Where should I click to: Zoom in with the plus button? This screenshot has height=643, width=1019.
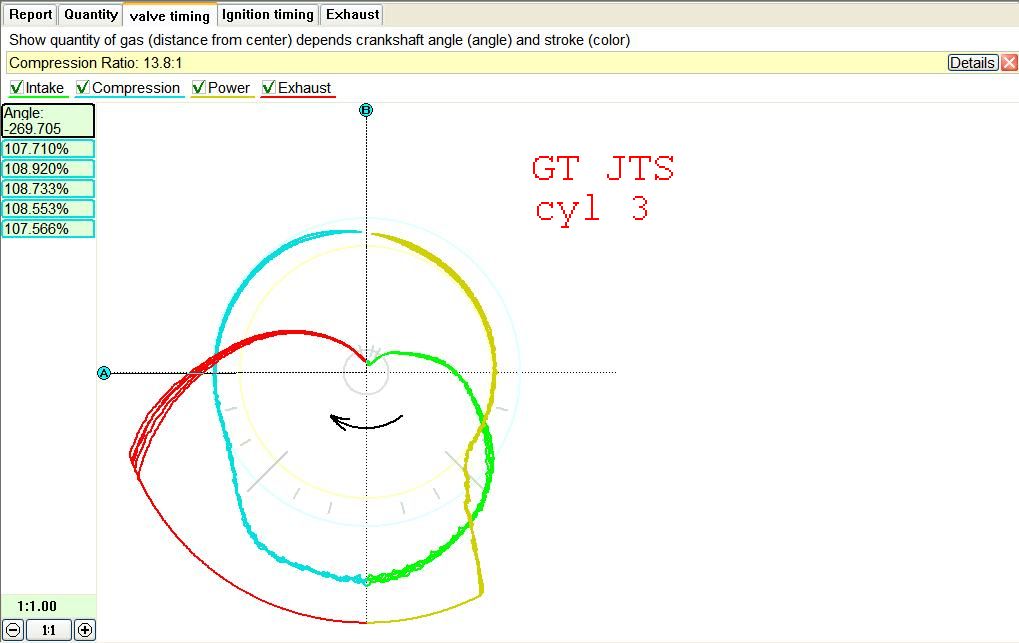(x=84, y=629)
